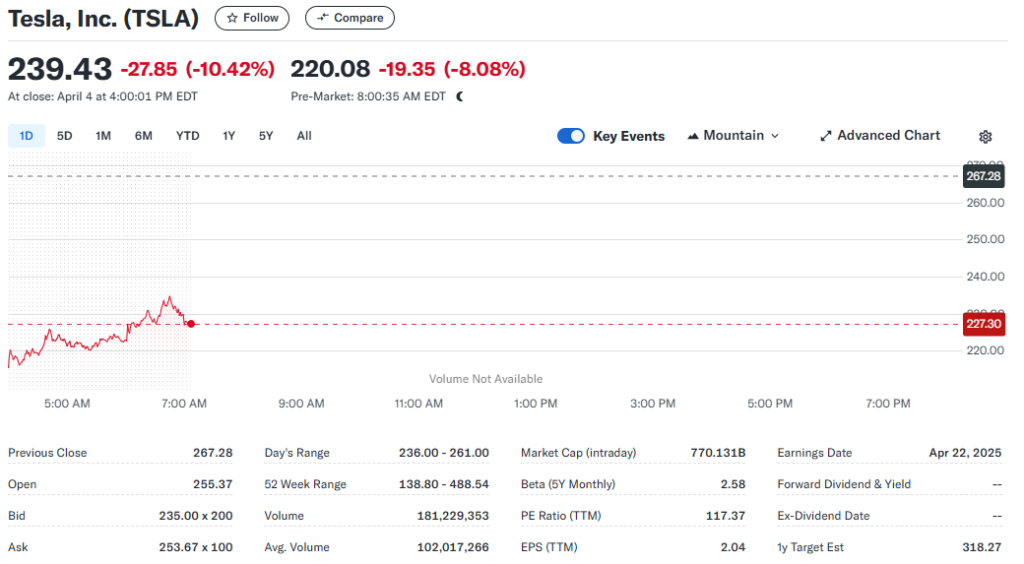The width and height of the screenshot is (1024, 564).
Task: Click the moon icon beside Pre-Market time
Action: 460,97
